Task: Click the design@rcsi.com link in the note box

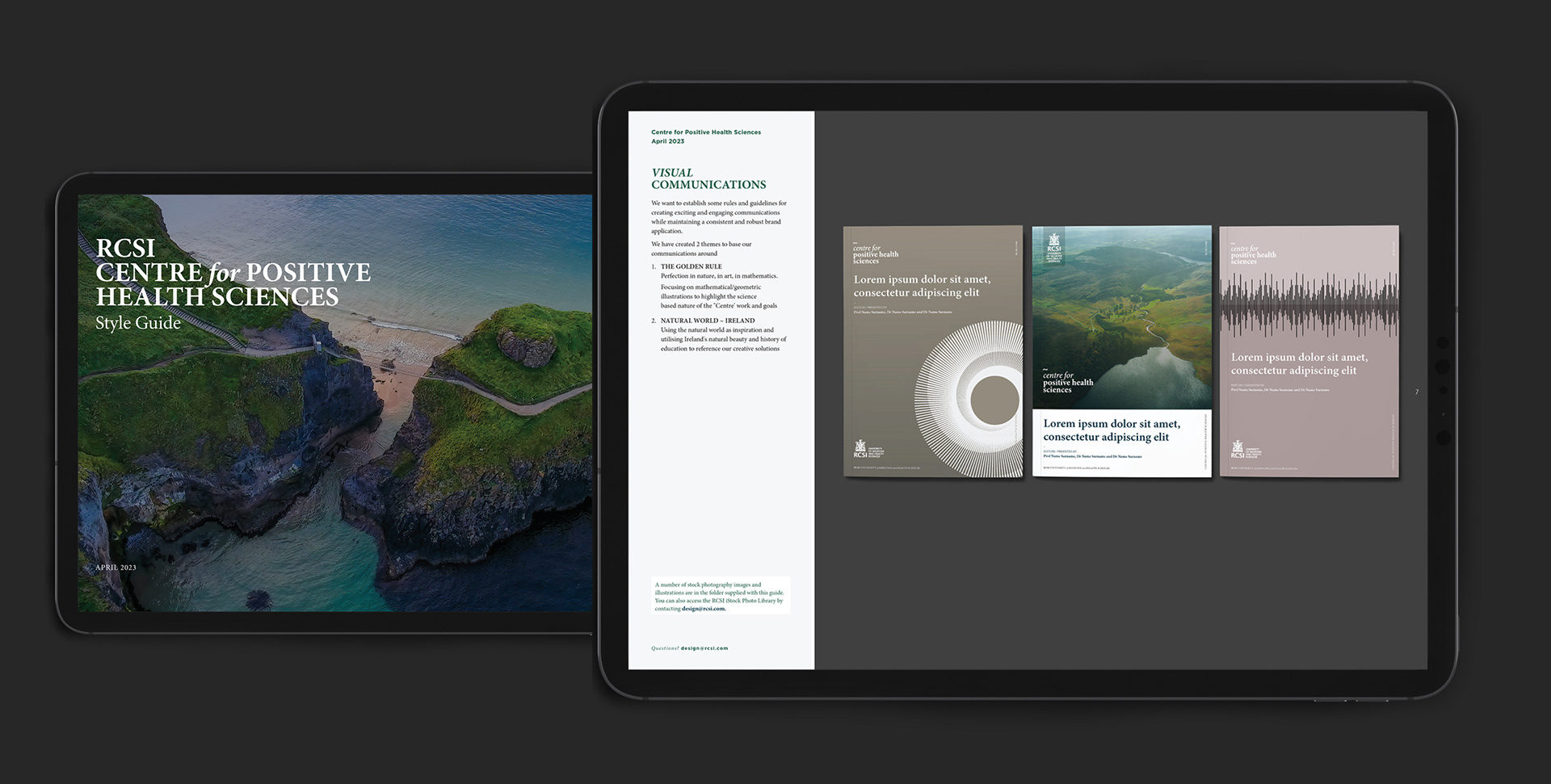Action: [703, 609]
